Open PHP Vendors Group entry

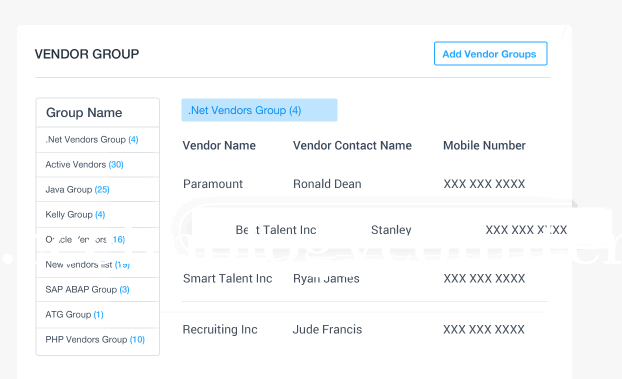[98, 340]
